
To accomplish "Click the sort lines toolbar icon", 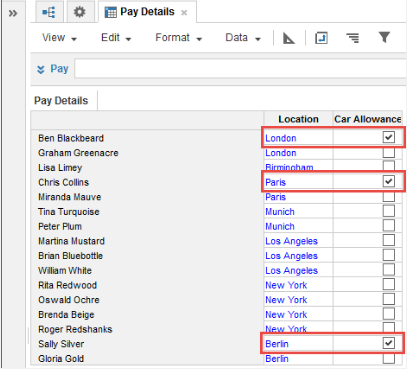I will (353, 38).
